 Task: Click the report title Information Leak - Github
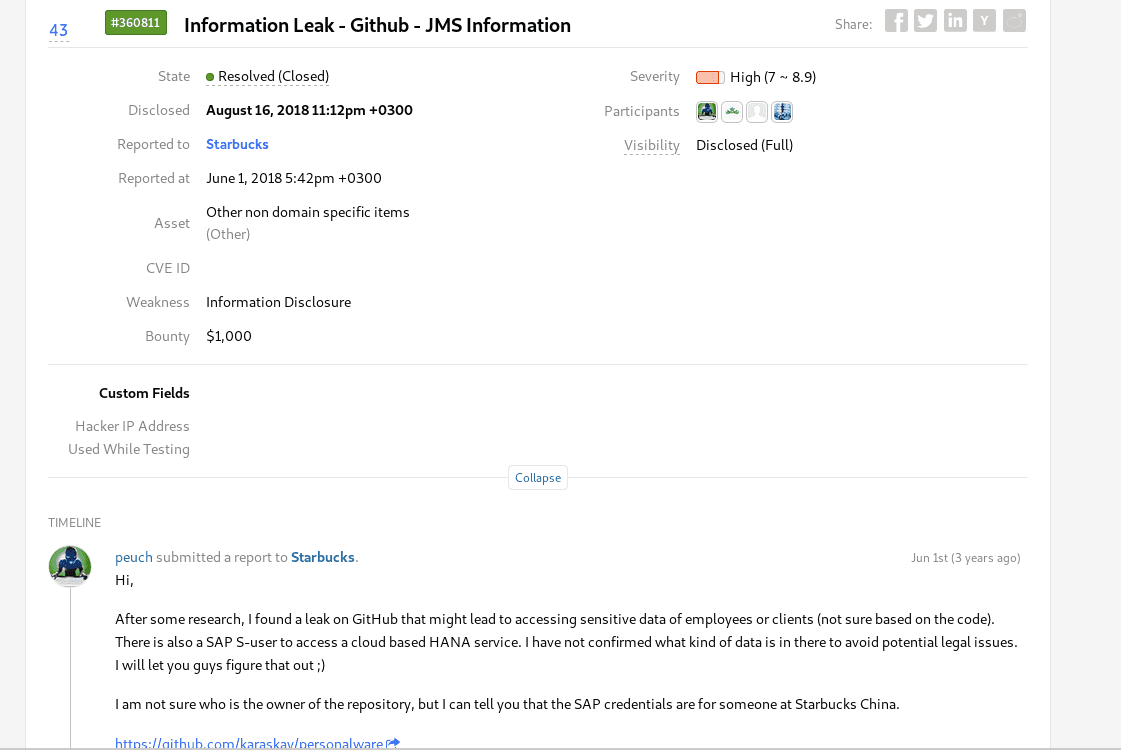click(377, 24)
